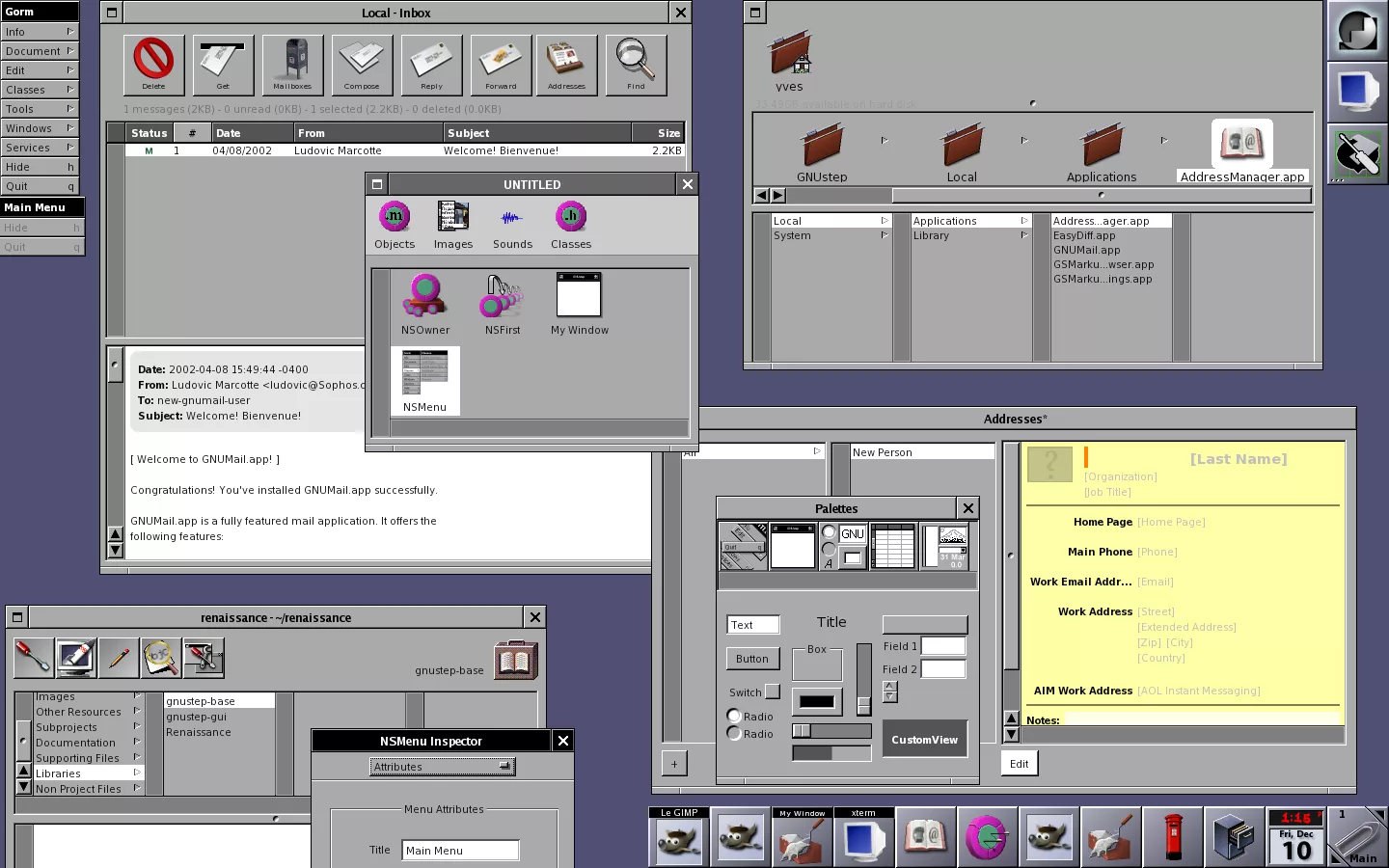Select the NSFirst object icon
The height and width of the screenshot is (868, 1389).
click(503, 296)
